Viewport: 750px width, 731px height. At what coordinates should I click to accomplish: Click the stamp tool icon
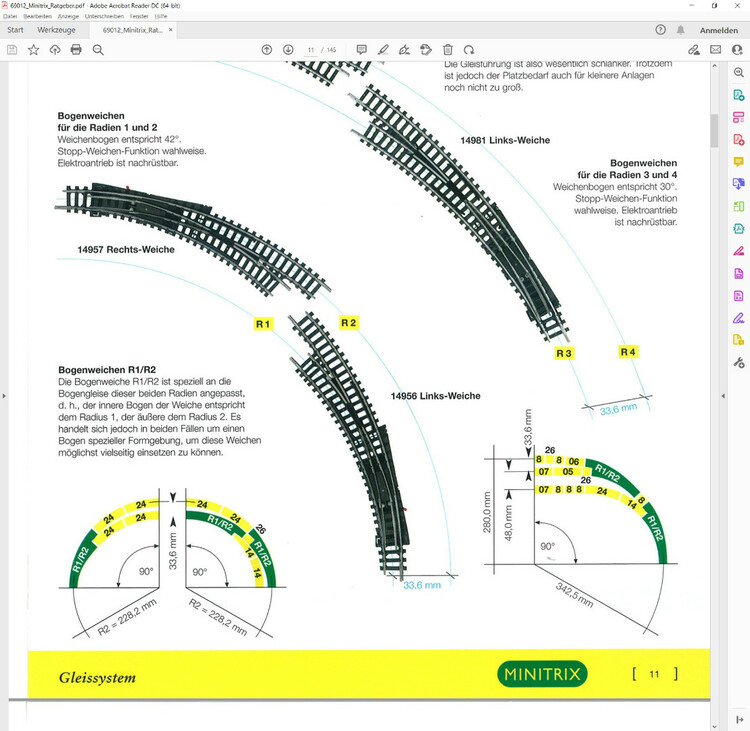[x=426, y=50]
